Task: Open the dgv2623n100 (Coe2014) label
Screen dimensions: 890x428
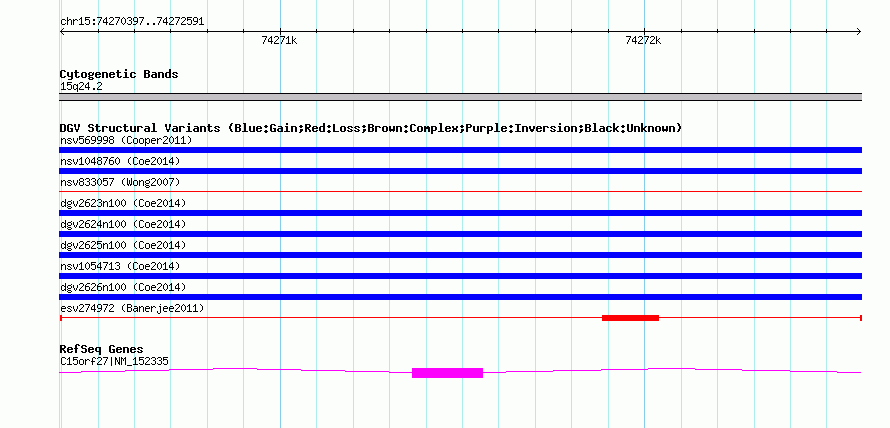Action: 123,203
